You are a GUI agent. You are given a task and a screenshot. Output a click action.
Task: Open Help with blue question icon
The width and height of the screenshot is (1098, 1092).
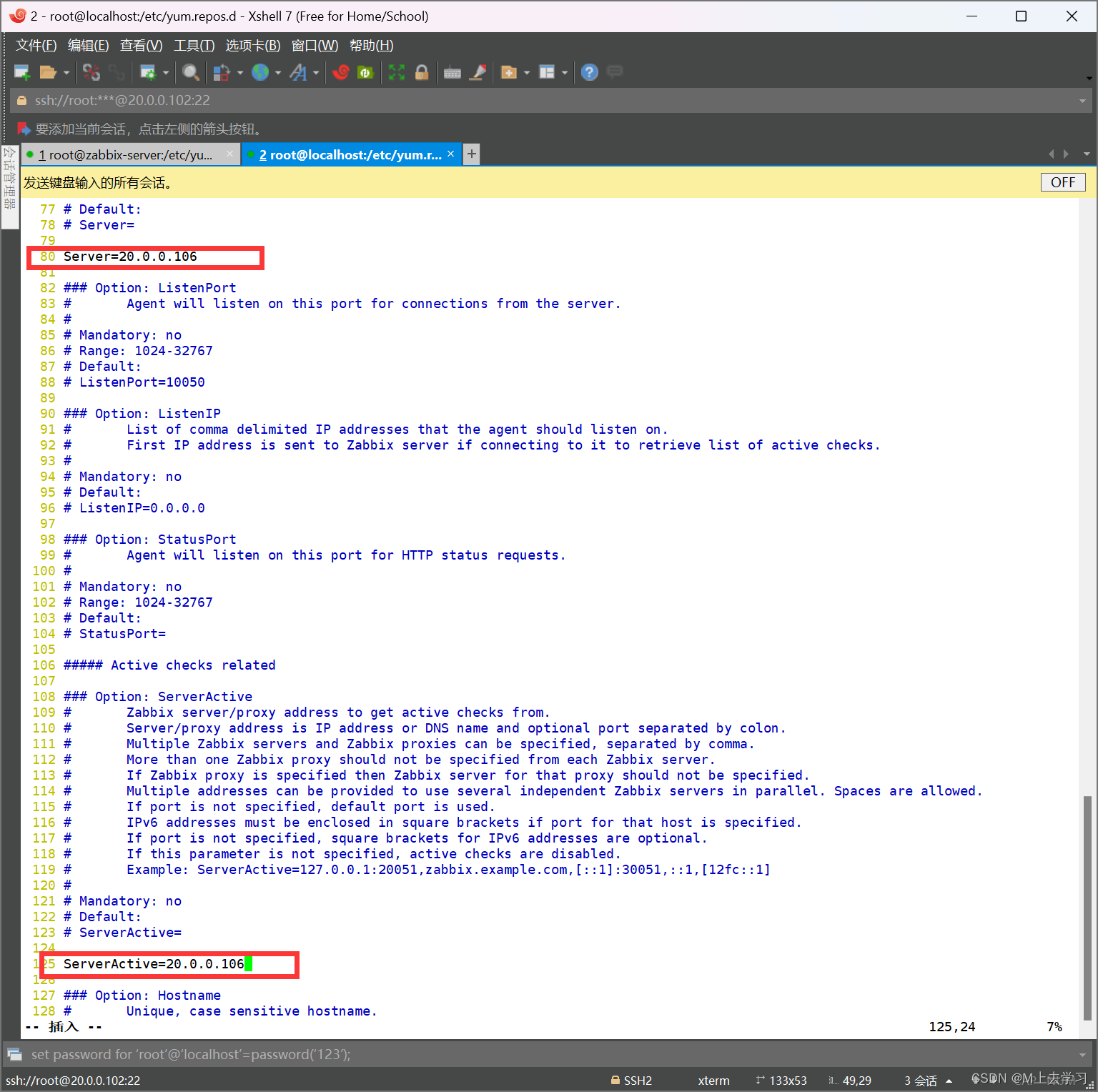tap(590, 72)
